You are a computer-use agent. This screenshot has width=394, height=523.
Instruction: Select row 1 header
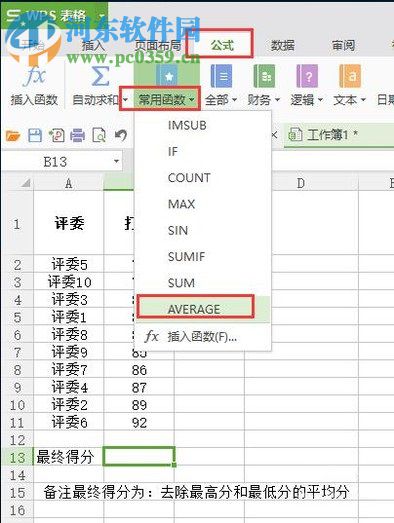tap(17, 224)
